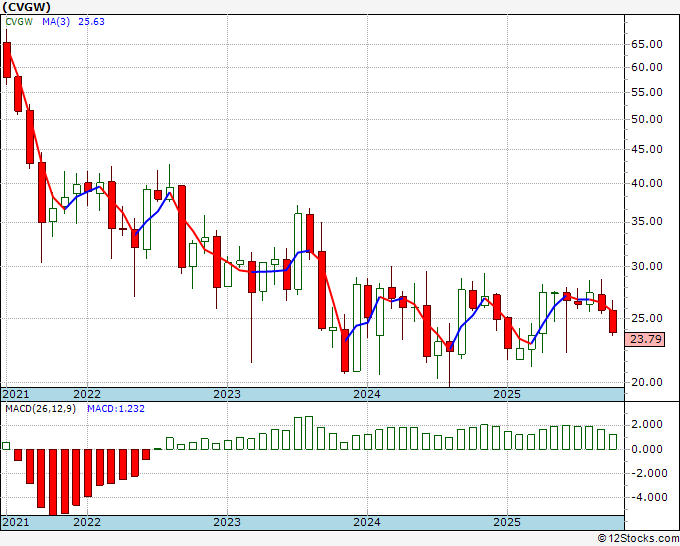Click the tallest green MACD histogram bar
The width and height of the screenshot is (680, 546).
coord(309,433)
